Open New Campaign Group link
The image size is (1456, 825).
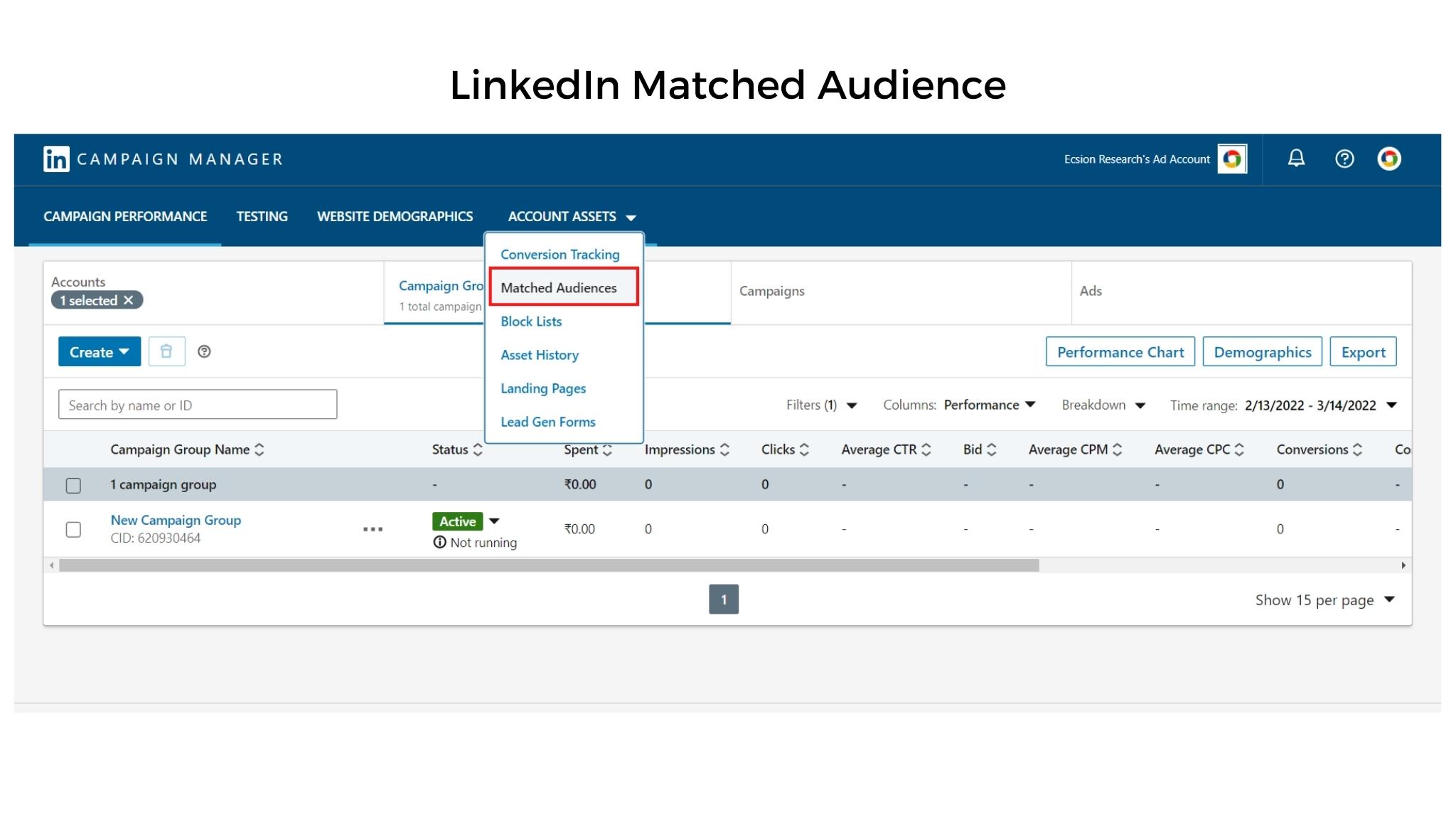click(176, 520)
